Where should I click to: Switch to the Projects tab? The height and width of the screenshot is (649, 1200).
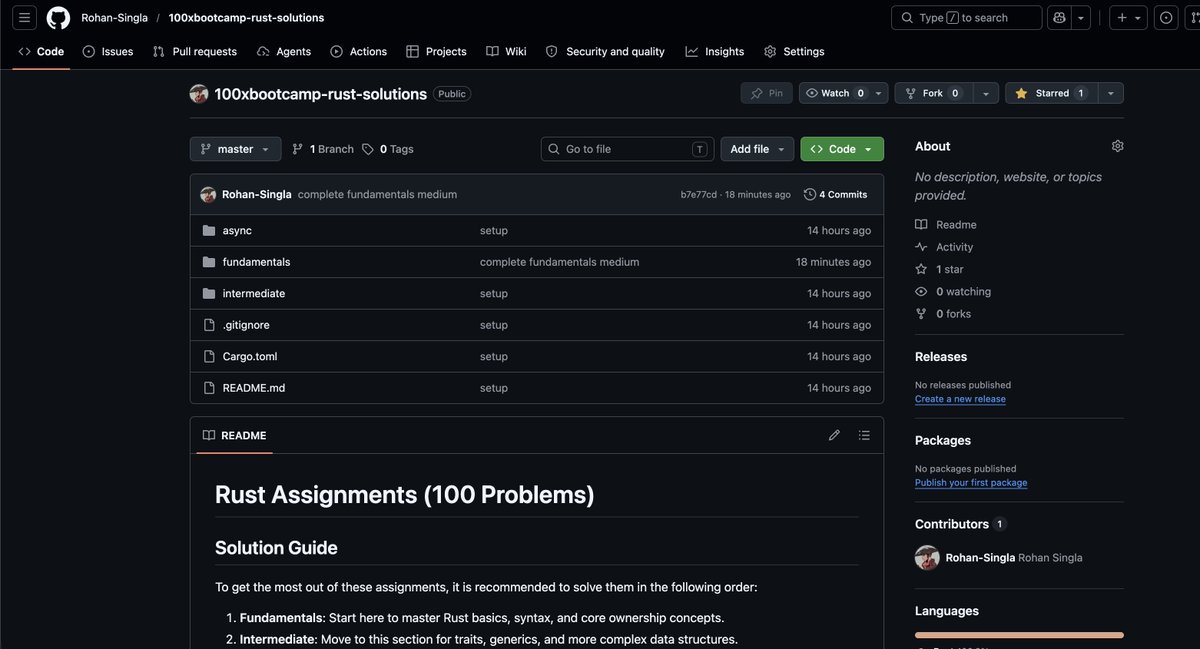tap(436, 51)
